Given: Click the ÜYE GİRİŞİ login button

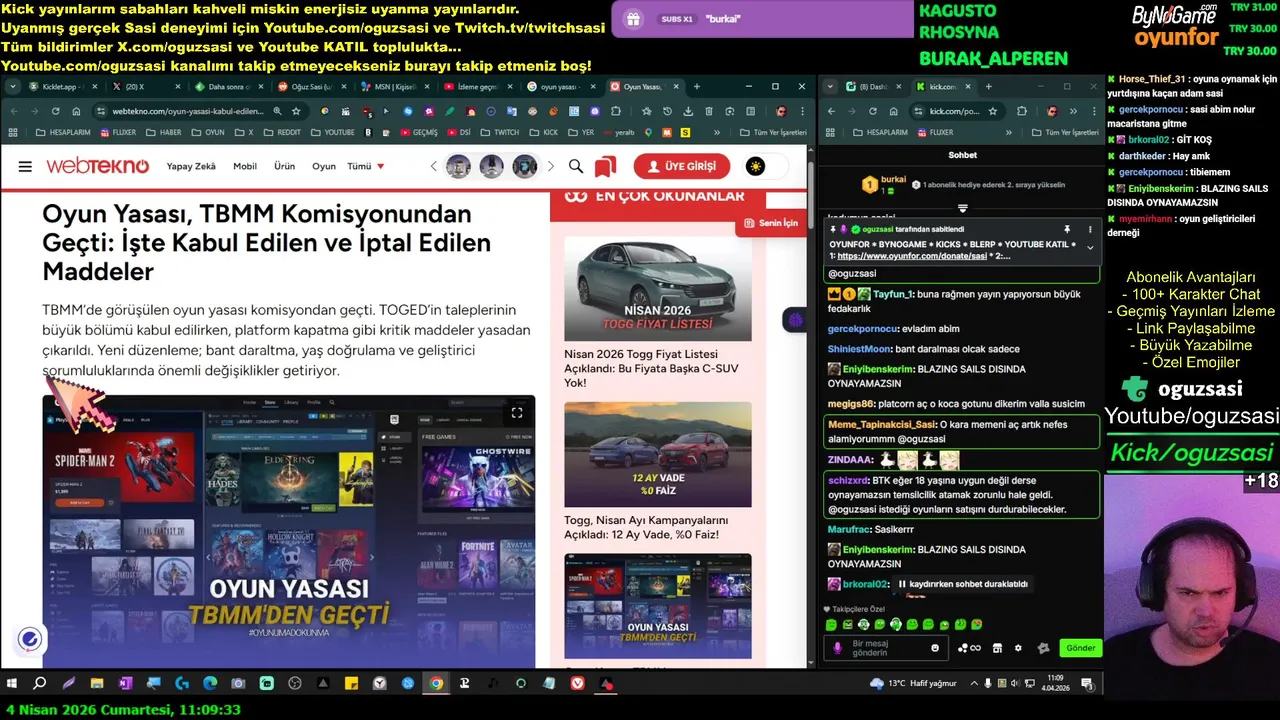Looking at the screenshot, I should [682, 167].
